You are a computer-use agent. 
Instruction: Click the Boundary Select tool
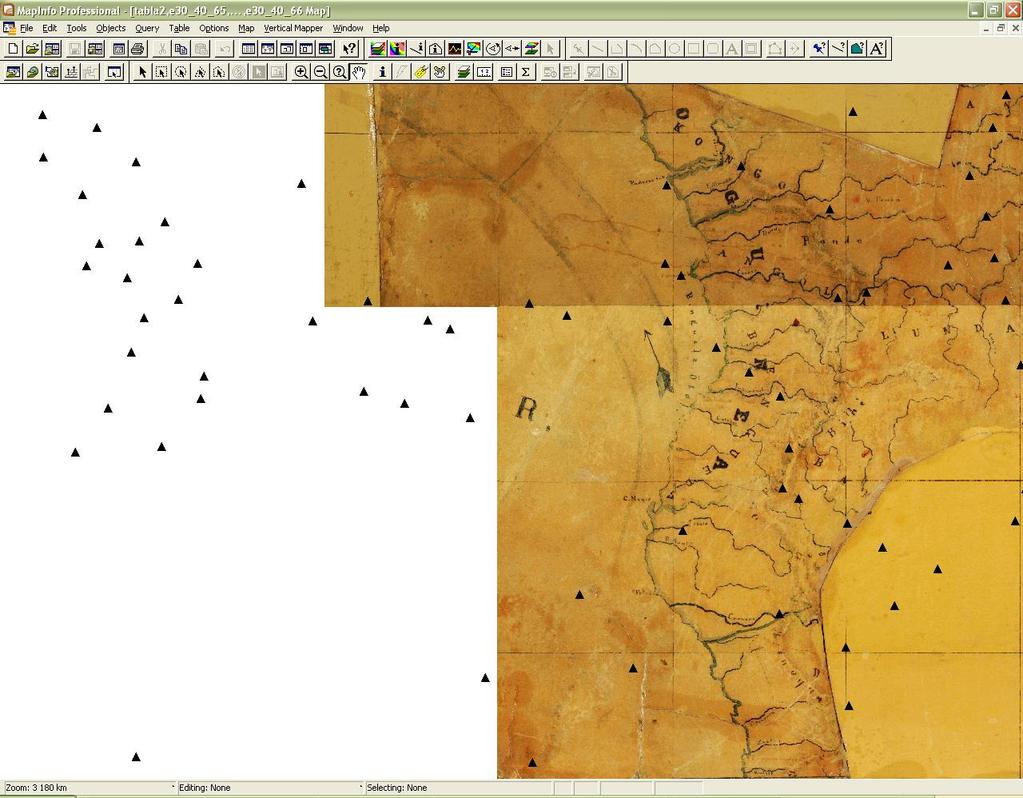pos(219,72)
